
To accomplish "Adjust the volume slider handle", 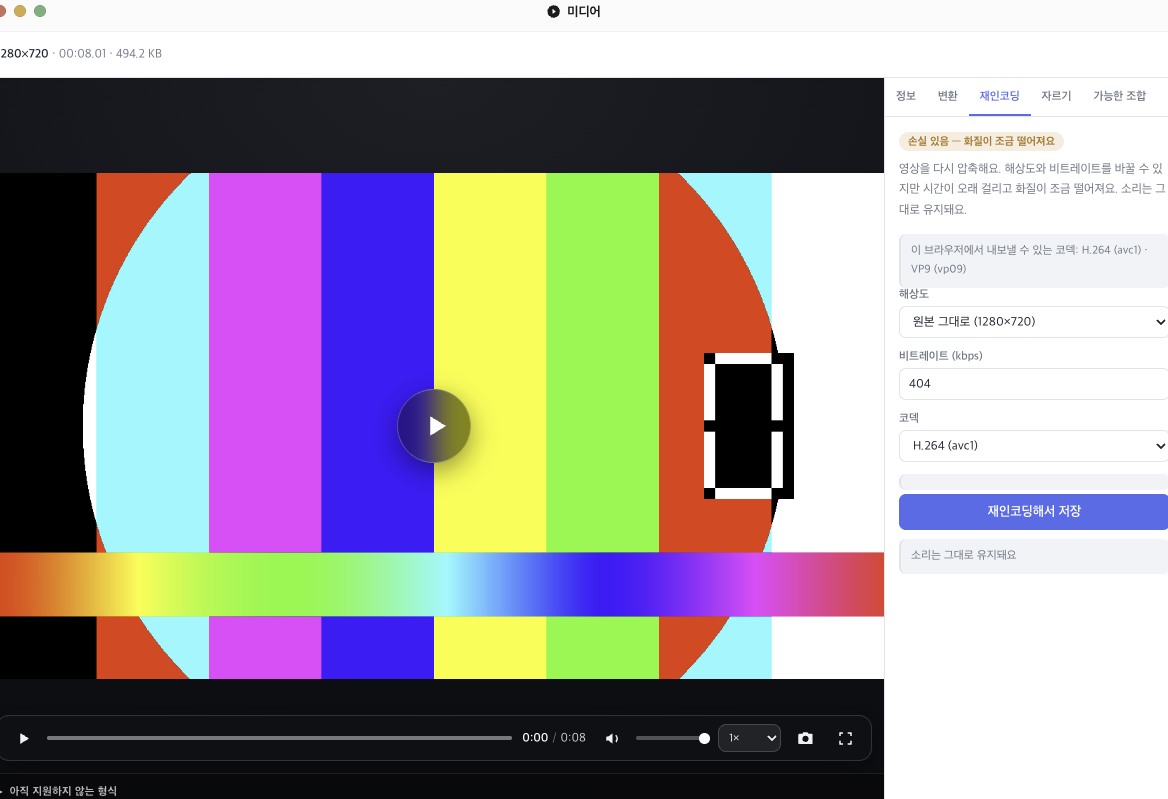I will click(704, 738).
